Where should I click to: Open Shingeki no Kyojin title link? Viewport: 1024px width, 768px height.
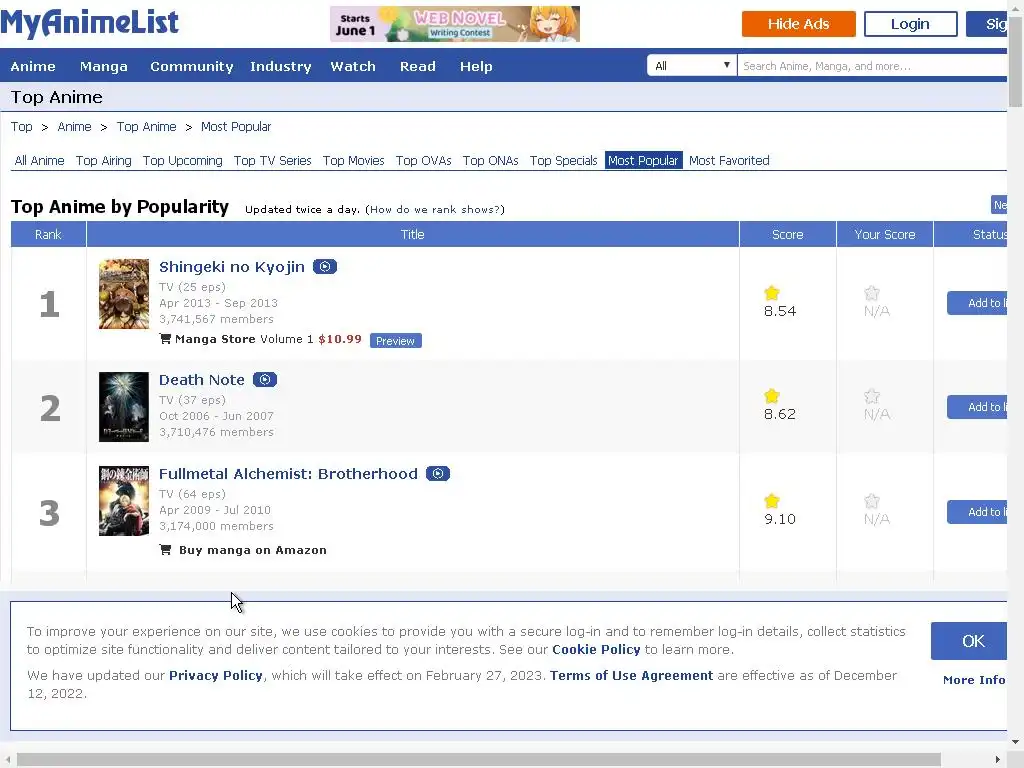(232, 266)
